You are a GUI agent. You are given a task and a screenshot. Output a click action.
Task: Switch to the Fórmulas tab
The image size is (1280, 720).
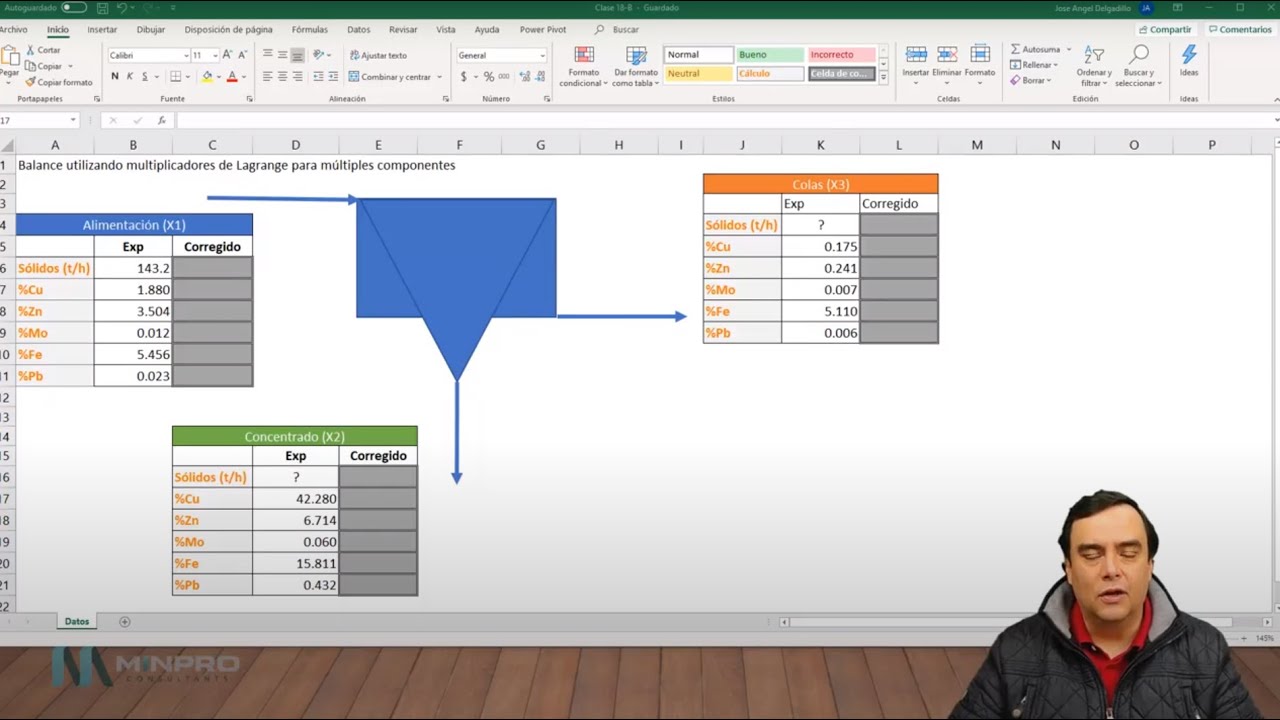pos(310,30)
